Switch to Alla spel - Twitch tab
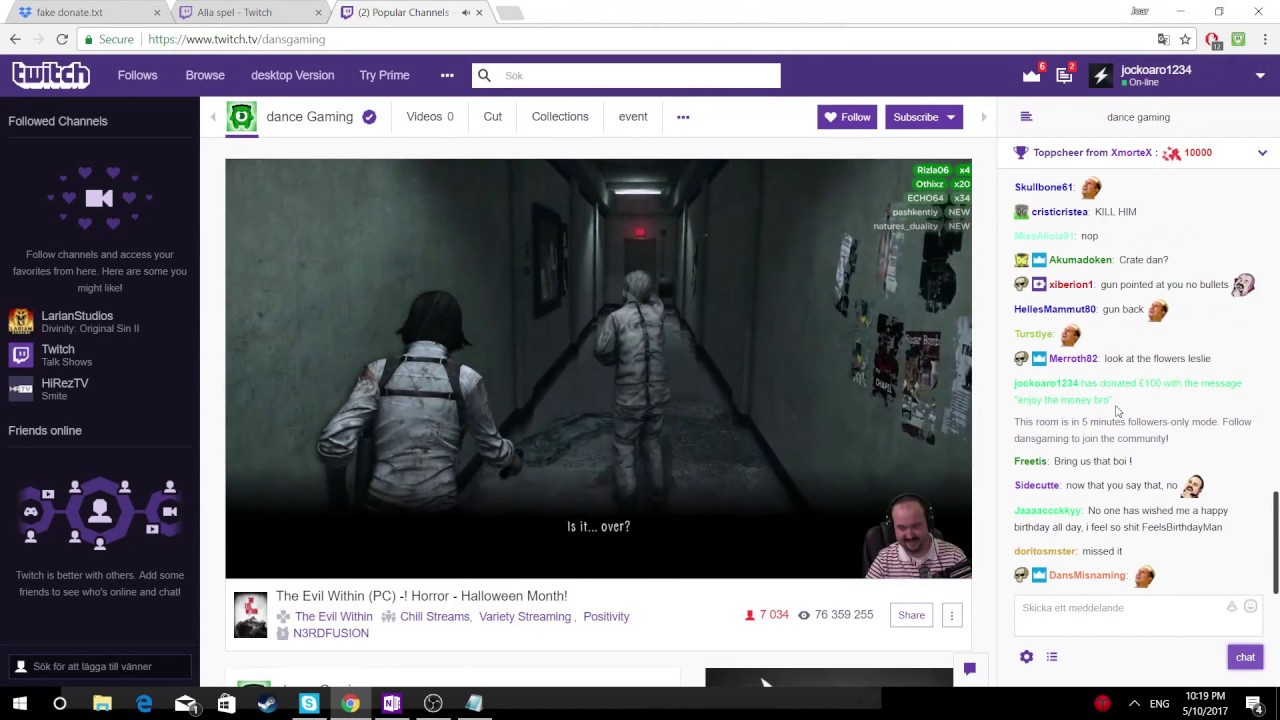The height and width of the screenshot is (720, 1280). click(x=250, y=13)
